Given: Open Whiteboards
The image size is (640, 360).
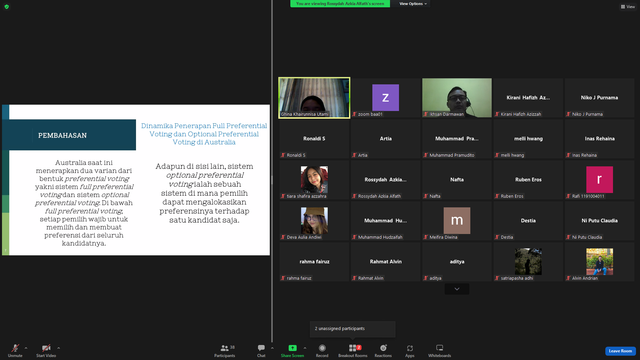Looking at the screenshot, I should tap(440, 350).
